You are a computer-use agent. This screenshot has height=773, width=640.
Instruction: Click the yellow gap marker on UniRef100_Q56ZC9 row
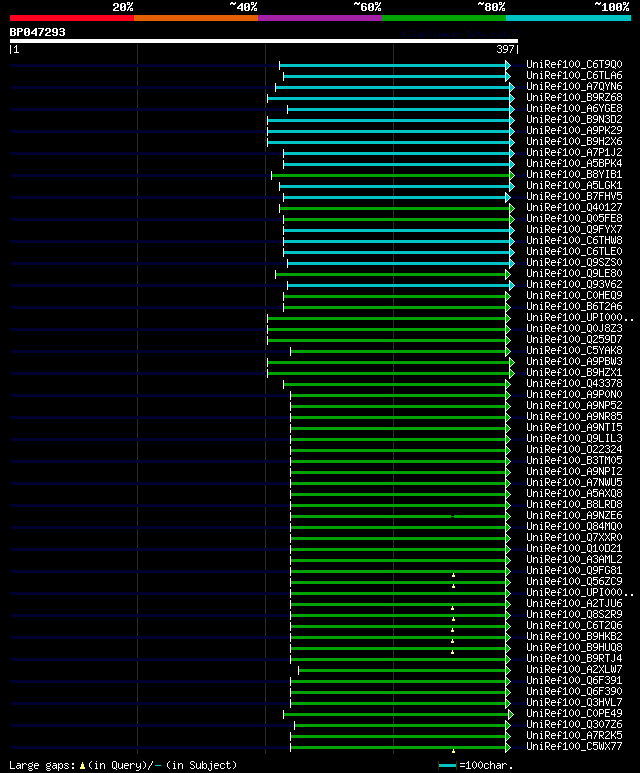453,586
